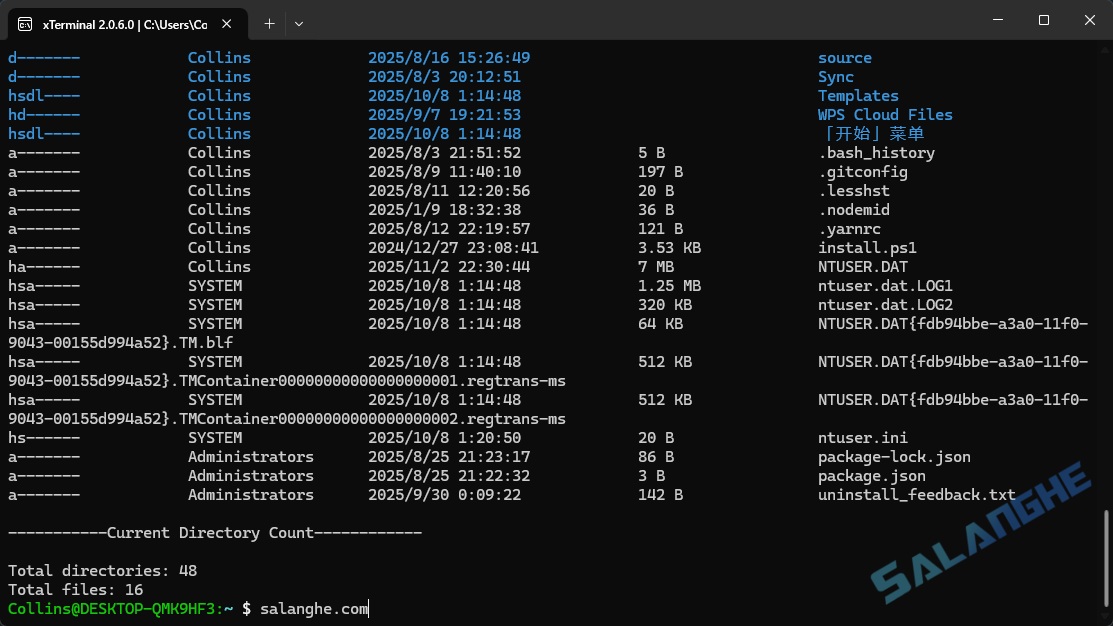
Task: Click the package.json entry
Action: tap(861, 475)
